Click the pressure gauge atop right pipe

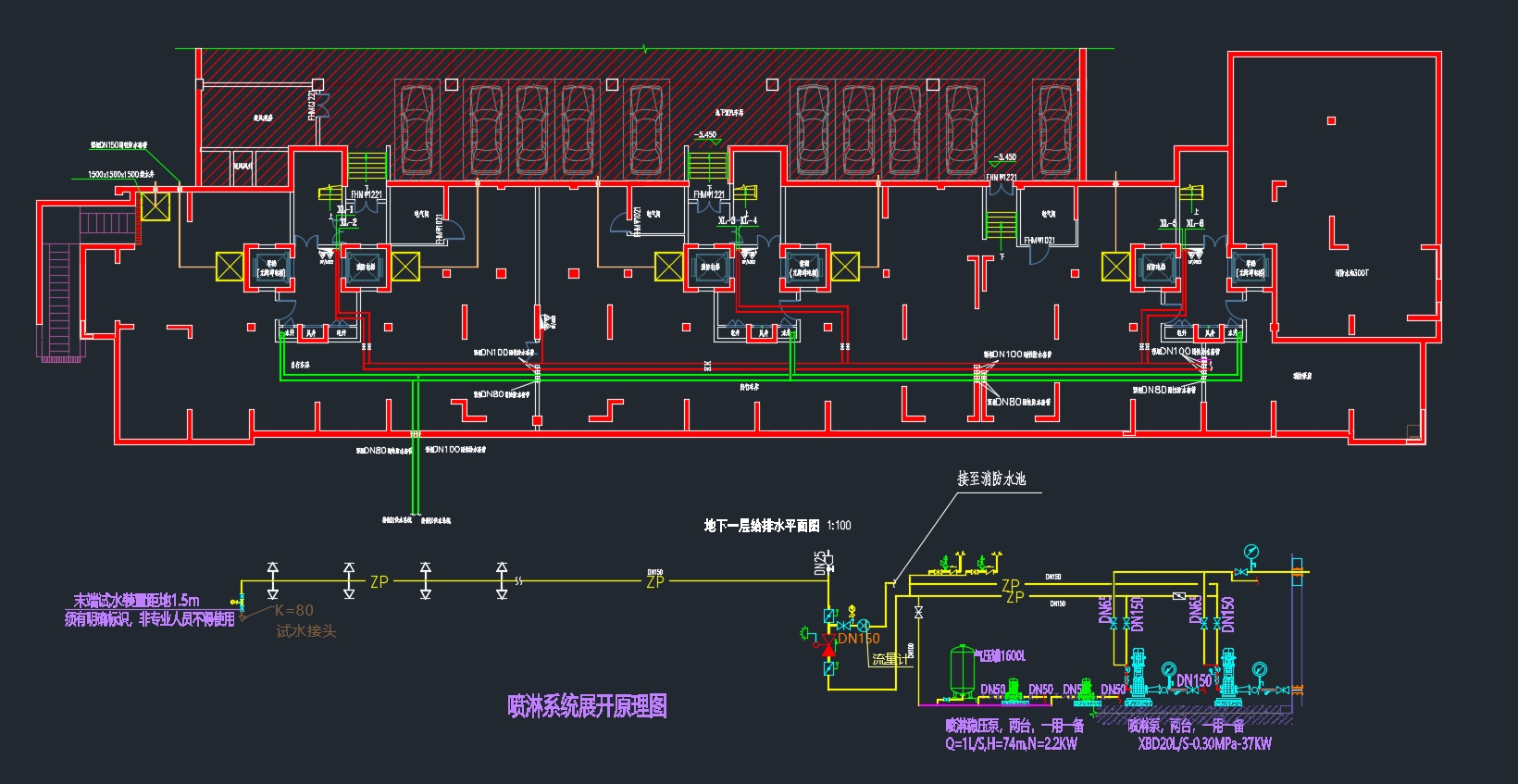[1251, 554]
